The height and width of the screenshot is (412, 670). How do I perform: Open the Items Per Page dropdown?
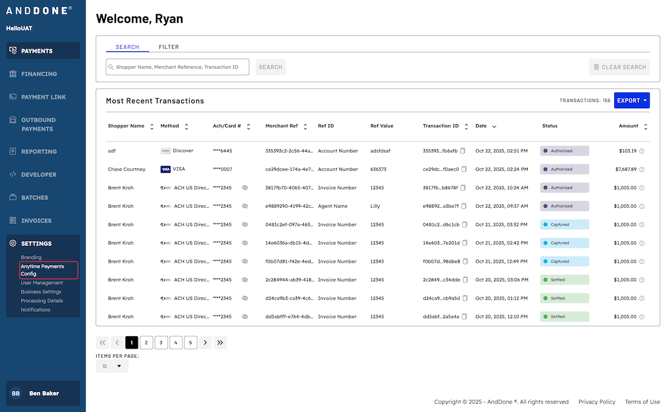pyautogui.click(x=112, y=366)
